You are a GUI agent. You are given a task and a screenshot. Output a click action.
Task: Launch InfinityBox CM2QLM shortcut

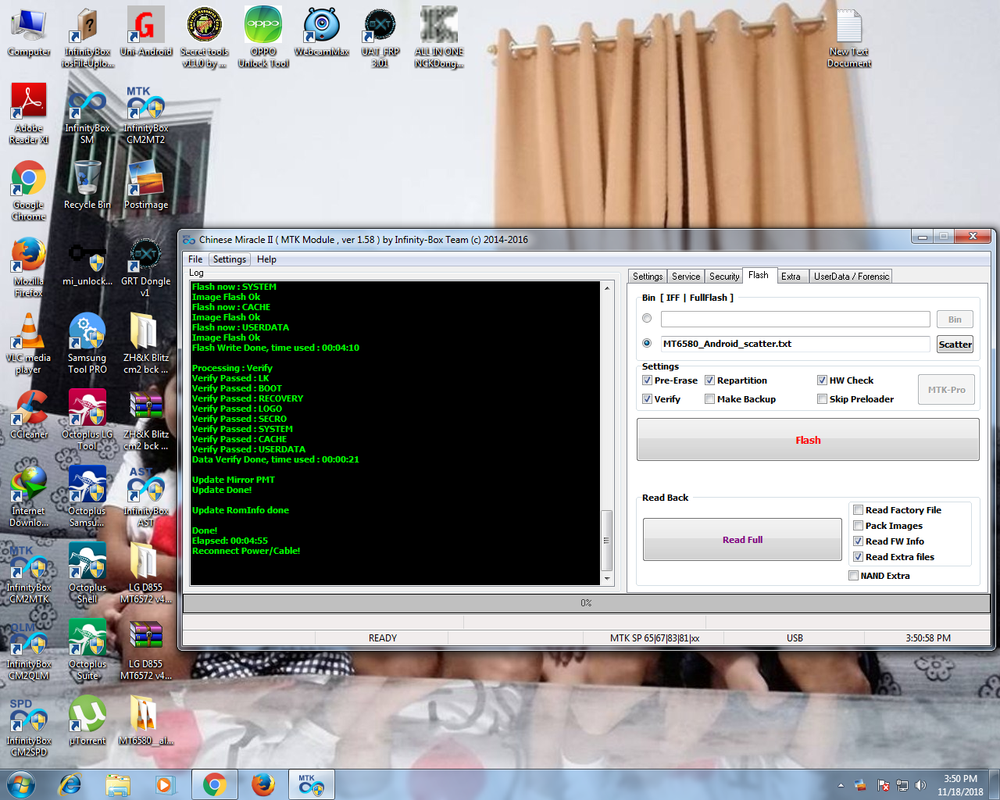pos(29,651)
